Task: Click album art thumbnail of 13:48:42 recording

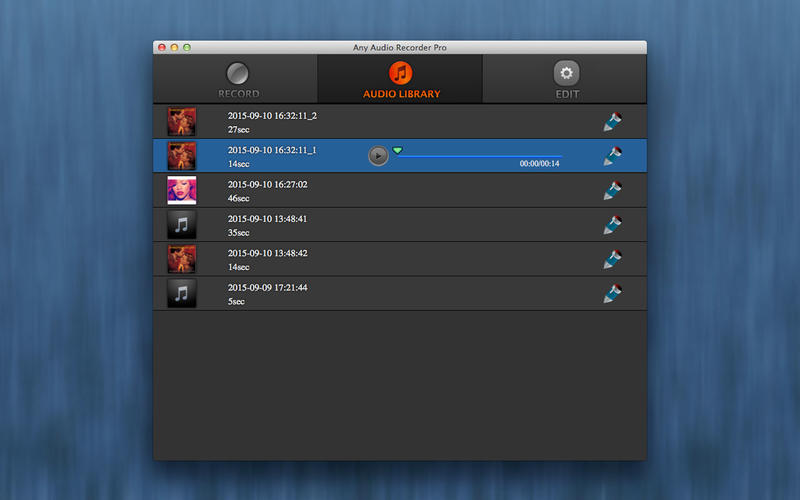Action: (x=182, y=259)
